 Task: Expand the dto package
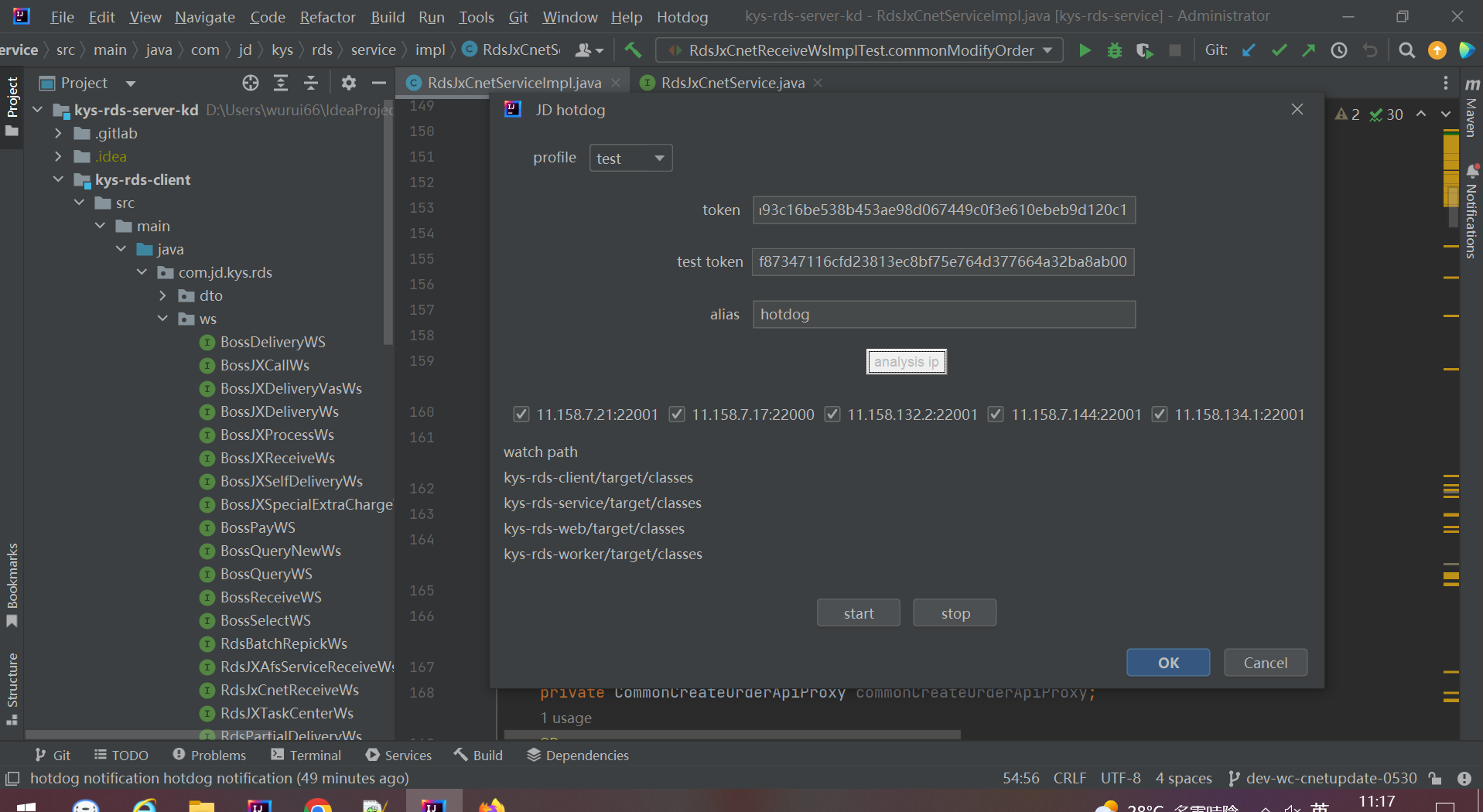pyautogui.click(x=162, y=295)
